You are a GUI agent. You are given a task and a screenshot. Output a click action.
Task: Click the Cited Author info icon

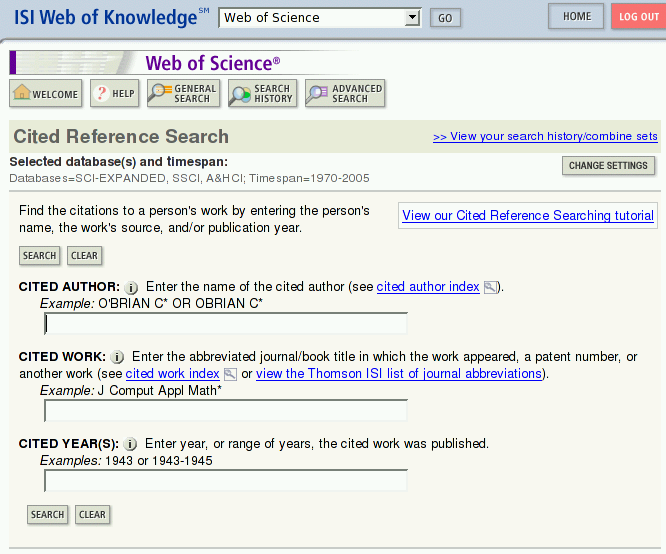pos(131,288)
